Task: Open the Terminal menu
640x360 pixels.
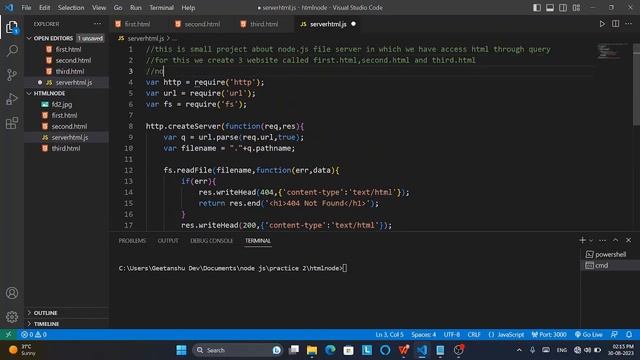Action: 161,8
